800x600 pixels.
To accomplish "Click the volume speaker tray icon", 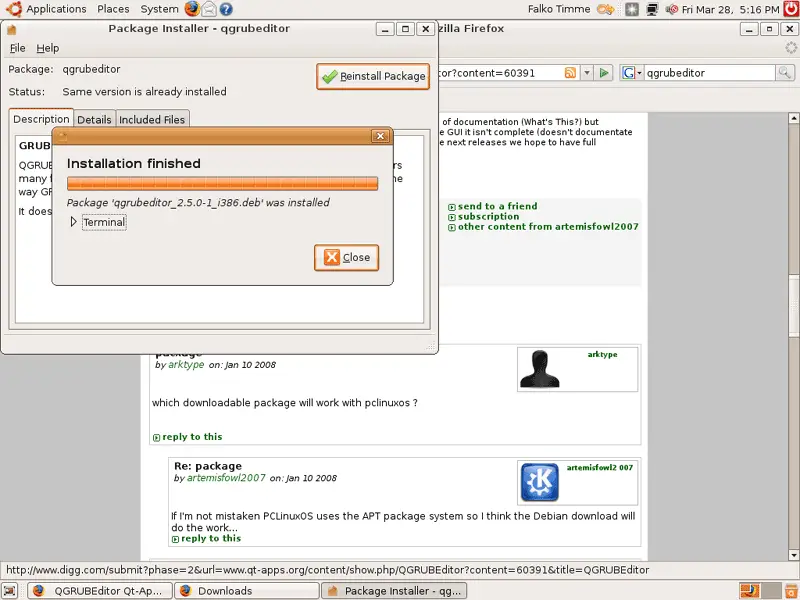I will pos(672,9).
